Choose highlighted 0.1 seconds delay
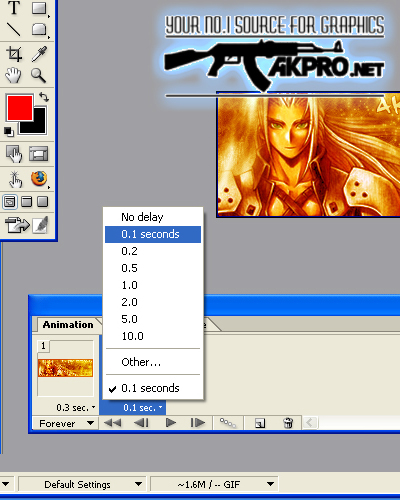 [x=153, y=234]
